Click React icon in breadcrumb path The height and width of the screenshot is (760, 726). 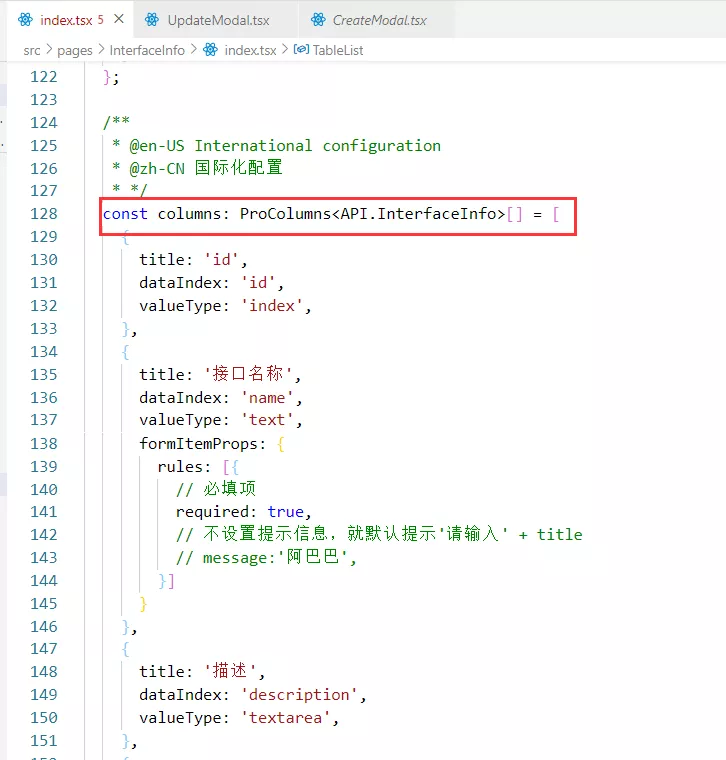[x=210, y=49]
